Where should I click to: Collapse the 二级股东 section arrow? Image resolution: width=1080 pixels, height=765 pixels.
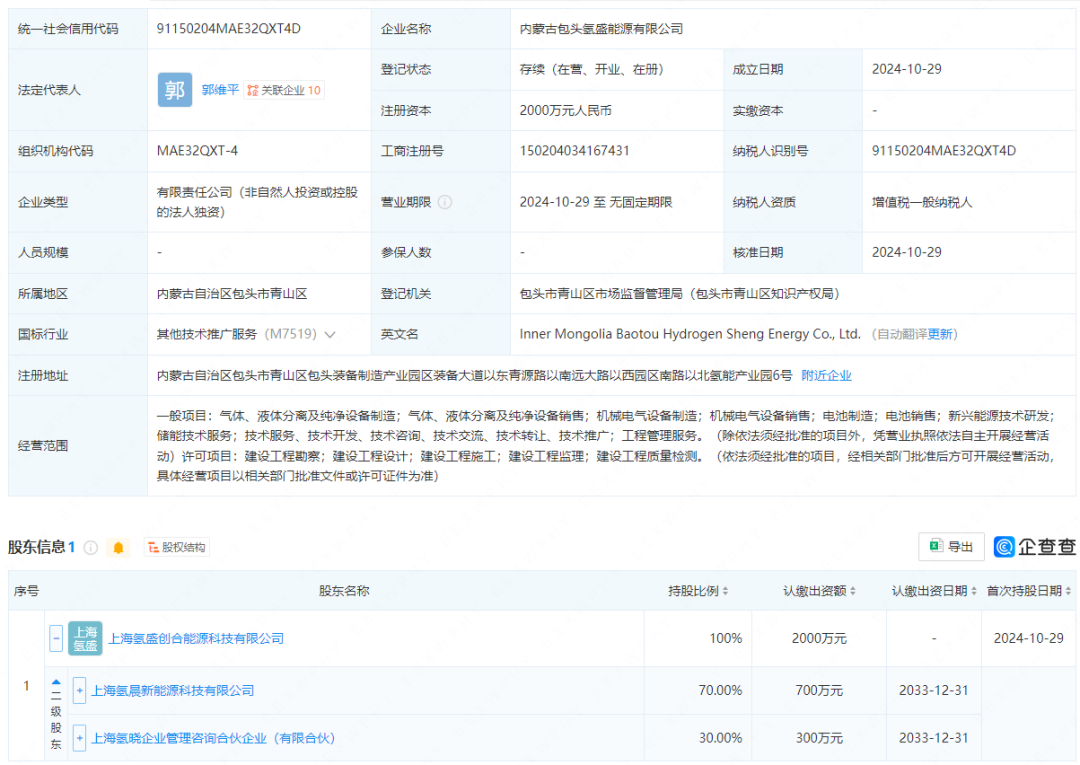click(56, 682)
